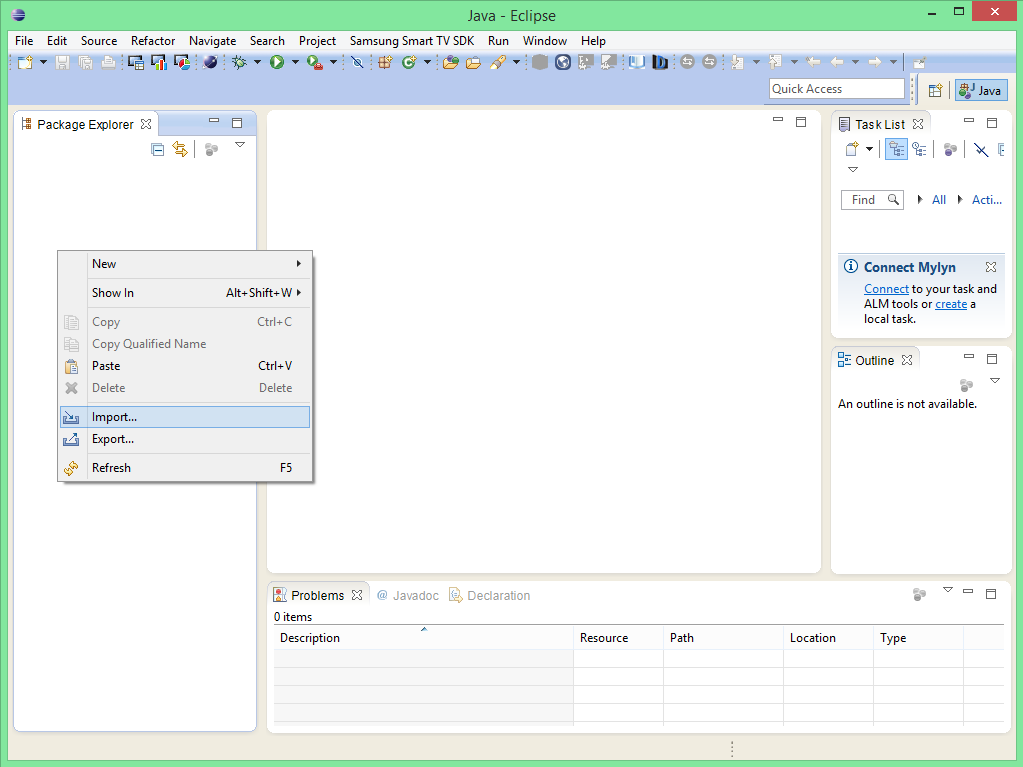This screenshot has height=767, width=1023.
Task: Toggle Hide Completed Tasks in Task List
Action: pyautogui.click(x=981, y=150)
